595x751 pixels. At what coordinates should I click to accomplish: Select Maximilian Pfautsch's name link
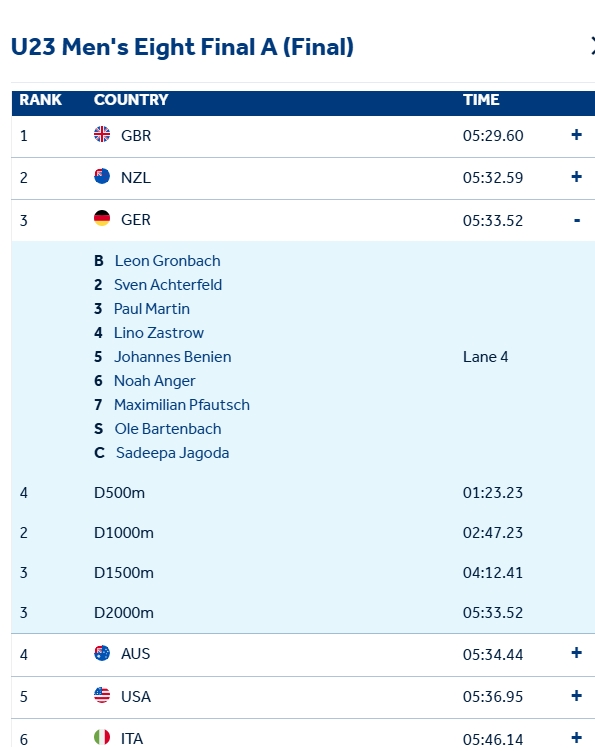pyautogui.click(x=182, y=405)
